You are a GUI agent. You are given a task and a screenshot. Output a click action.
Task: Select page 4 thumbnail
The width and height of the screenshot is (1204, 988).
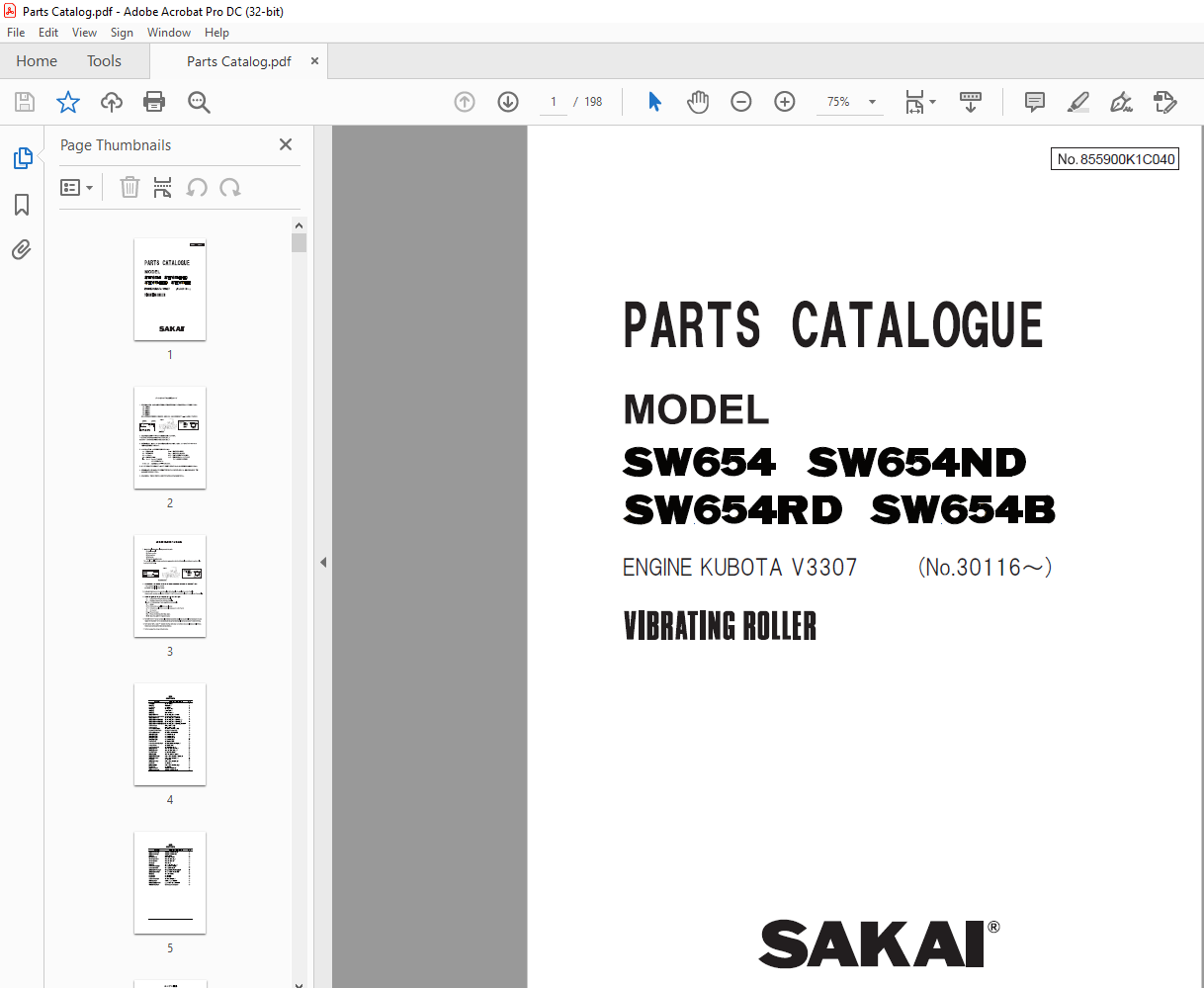(x=170, y=735)
